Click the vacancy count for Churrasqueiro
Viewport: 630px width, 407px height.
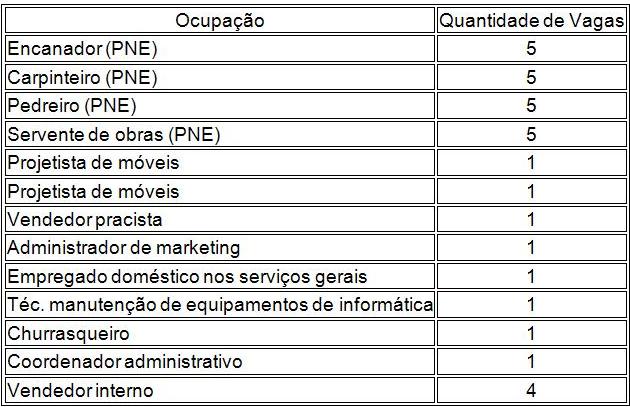tap(531, 332)
